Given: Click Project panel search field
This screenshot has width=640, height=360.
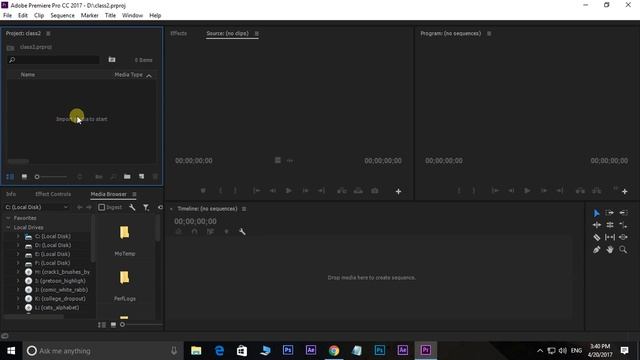Looking at the screenshot, I should point(53,60).
